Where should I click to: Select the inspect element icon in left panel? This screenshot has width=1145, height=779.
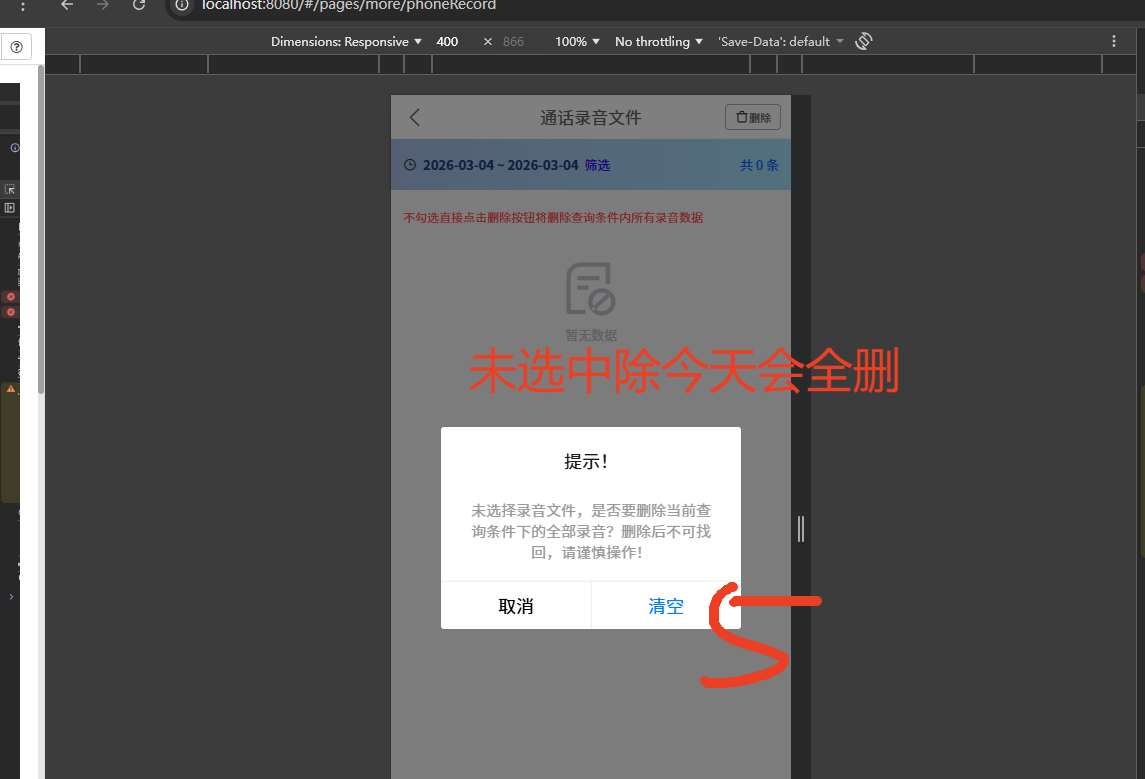[9, 189]
